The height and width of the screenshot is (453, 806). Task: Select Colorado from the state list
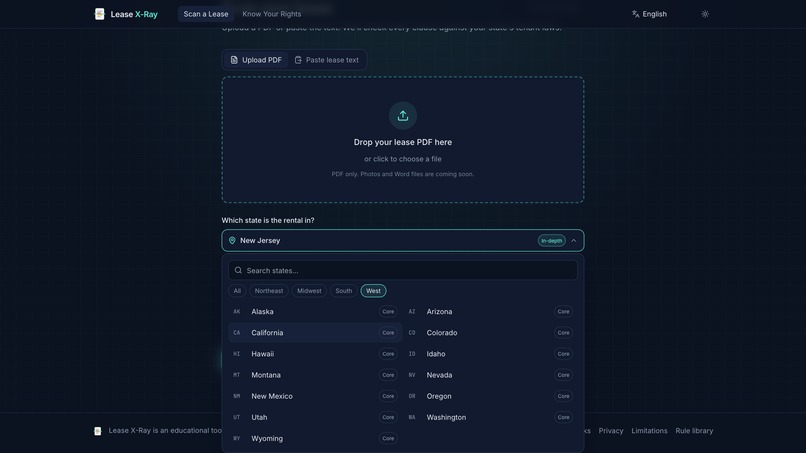click(490, 333)
